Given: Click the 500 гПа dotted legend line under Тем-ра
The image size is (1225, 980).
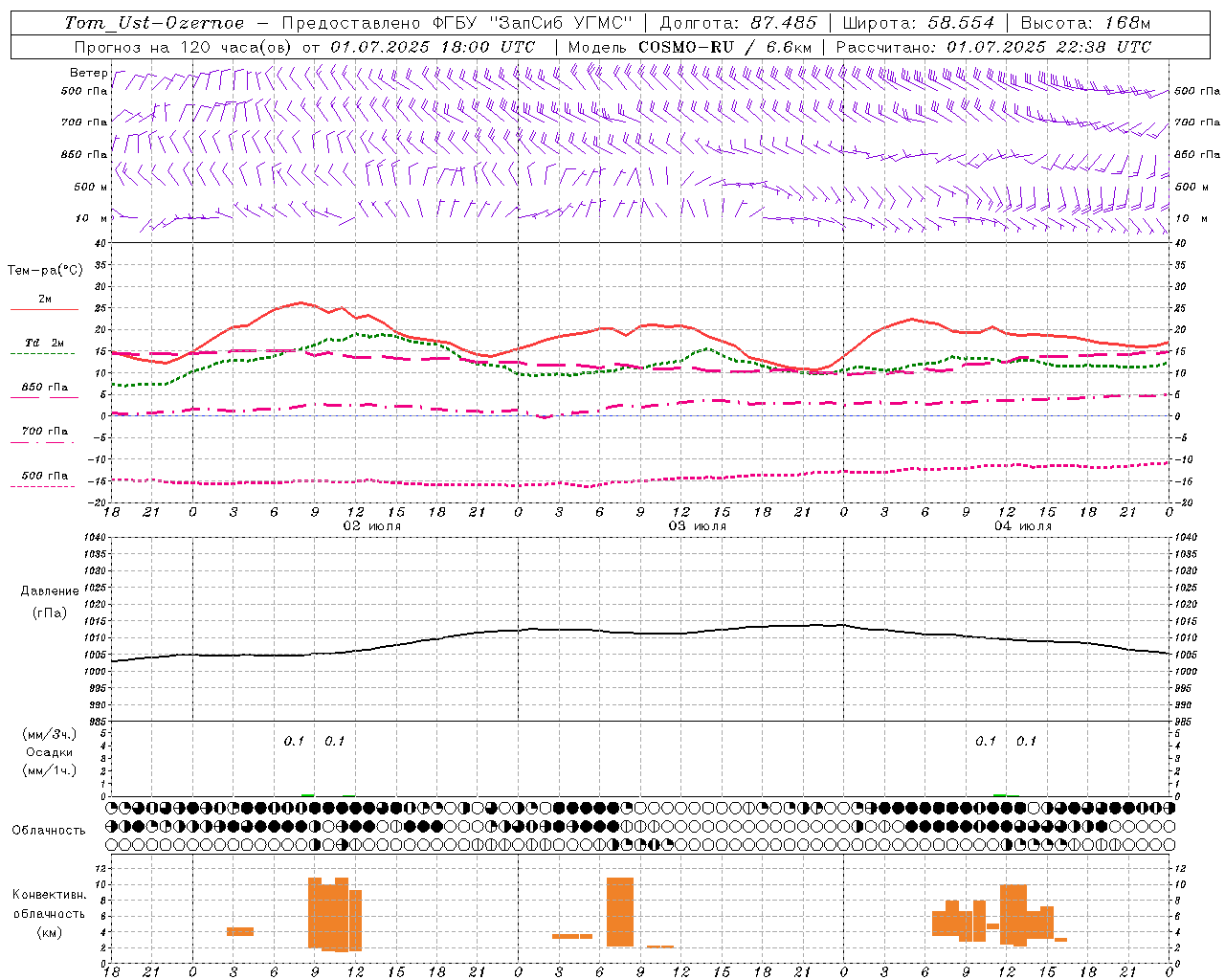Looking at the screenshot, I should pos(44,486).
